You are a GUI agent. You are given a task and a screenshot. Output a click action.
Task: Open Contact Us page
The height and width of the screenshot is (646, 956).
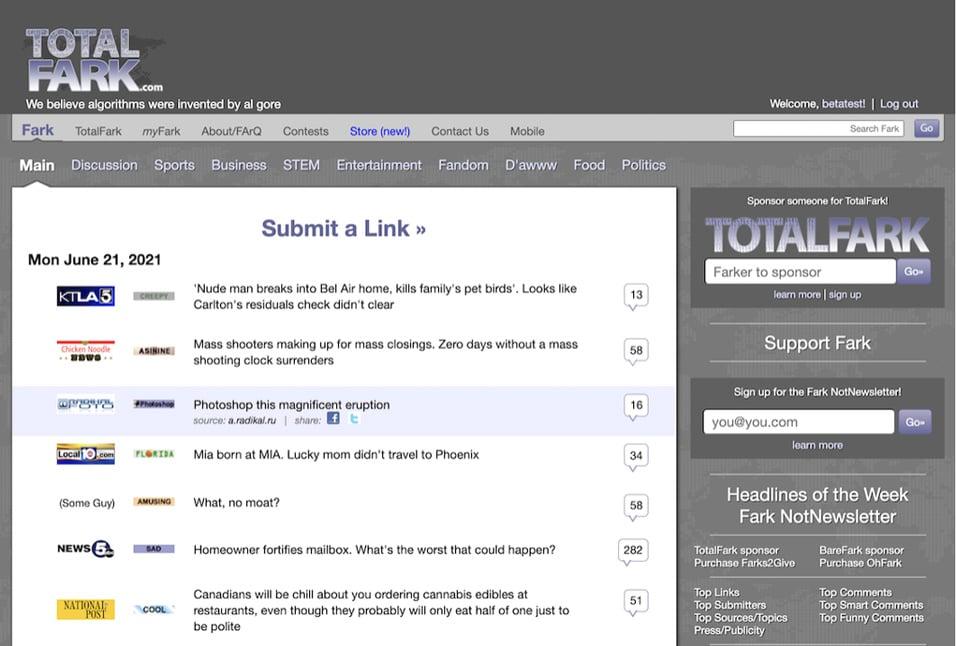tap(460, 131)
